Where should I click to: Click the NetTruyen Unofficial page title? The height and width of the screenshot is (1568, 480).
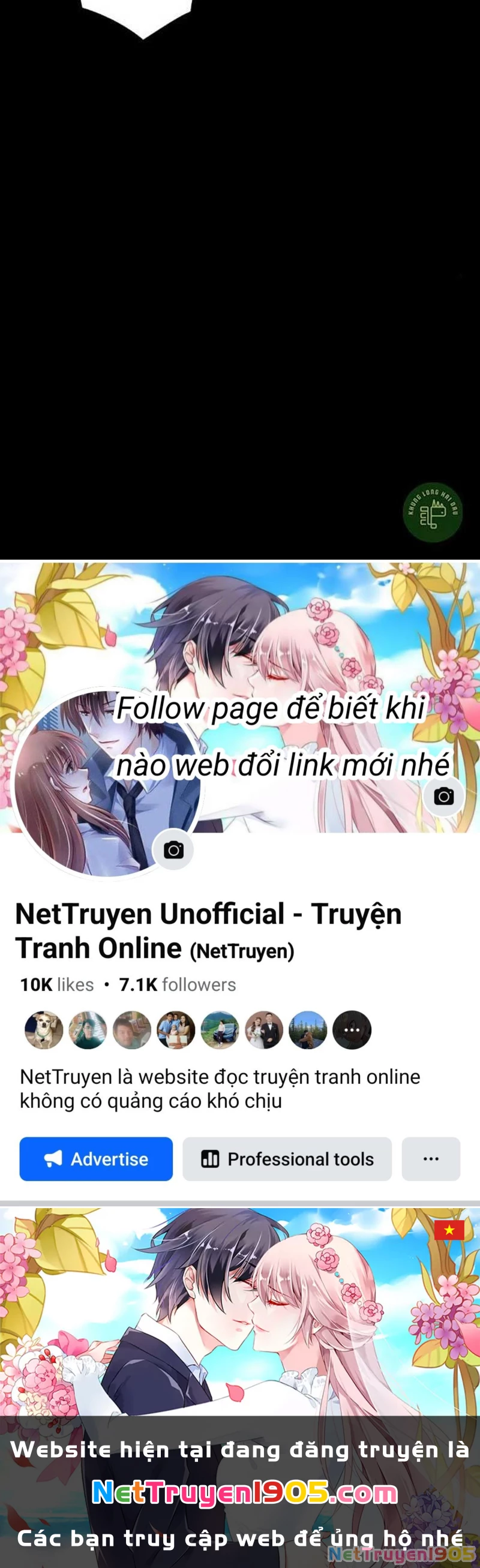[x=208, y=931]
